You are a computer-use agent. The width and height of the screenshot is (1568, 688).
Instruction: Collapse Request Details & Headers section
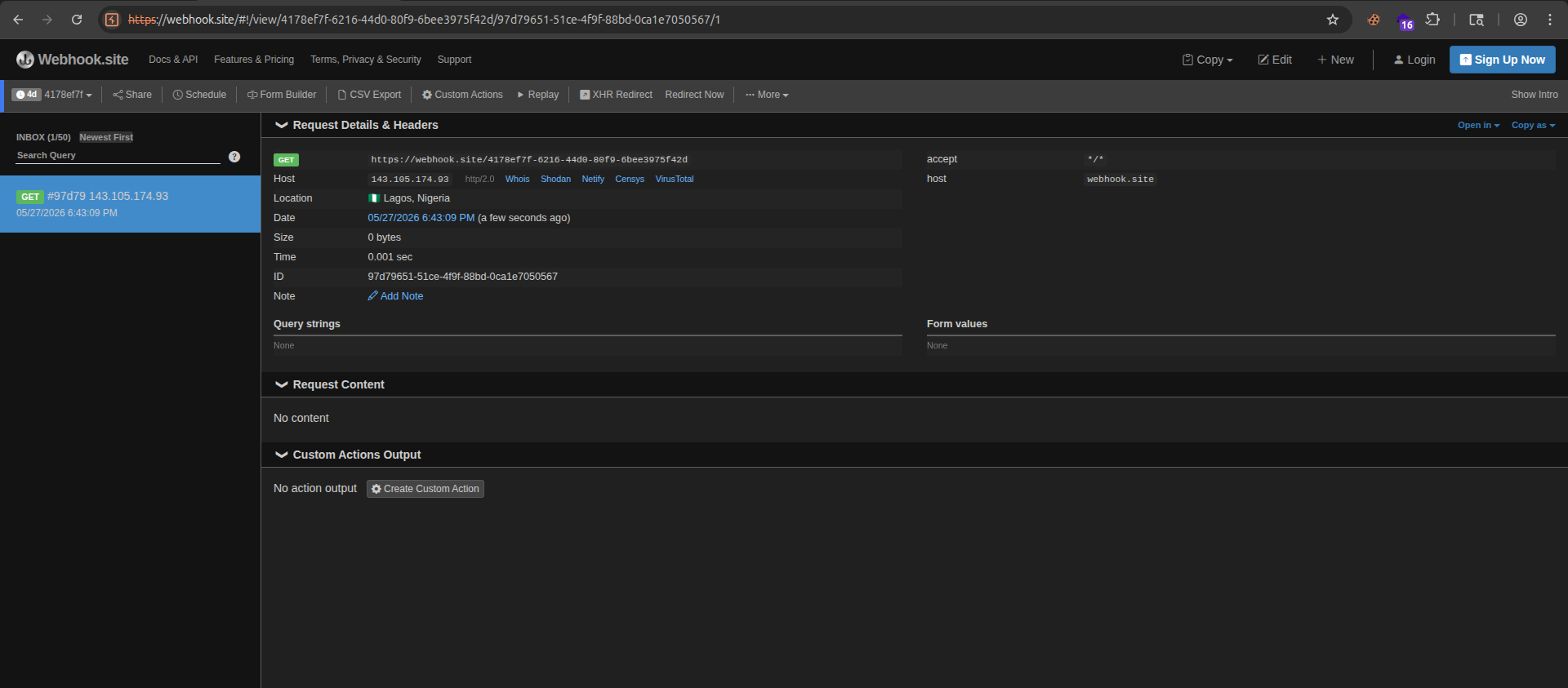[x=282, y=125]
